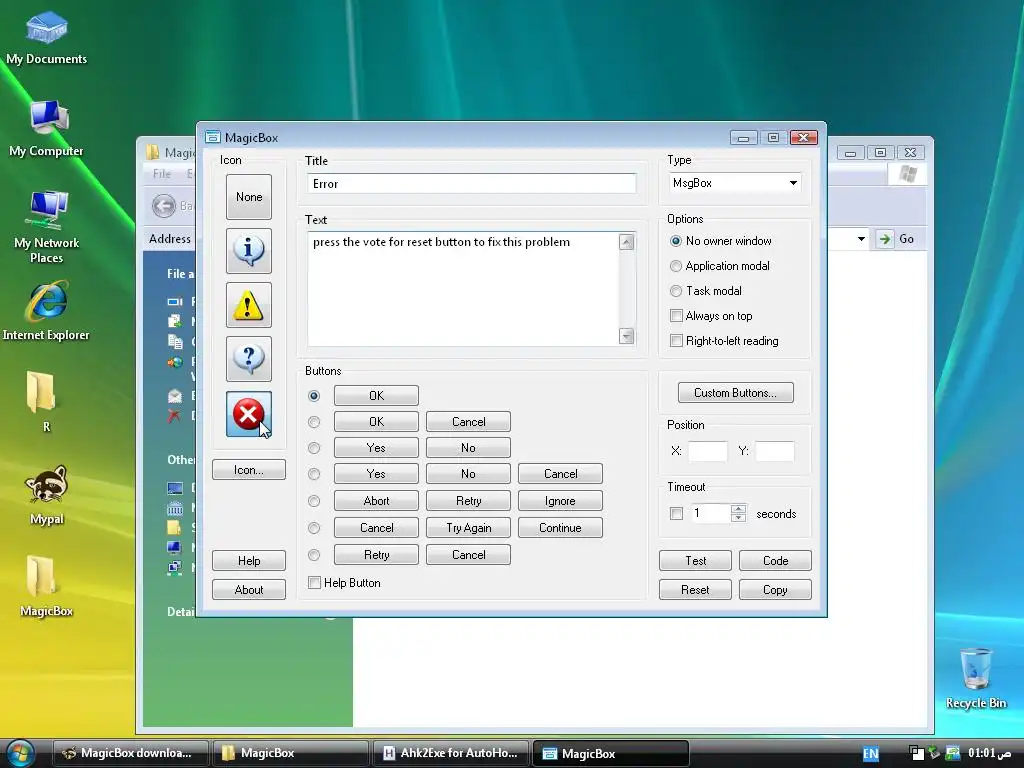The width and height of the screenshot is (1024, 768).
Task: Open the Type MsgBox dropdown
Action: [x=735, y=183]
